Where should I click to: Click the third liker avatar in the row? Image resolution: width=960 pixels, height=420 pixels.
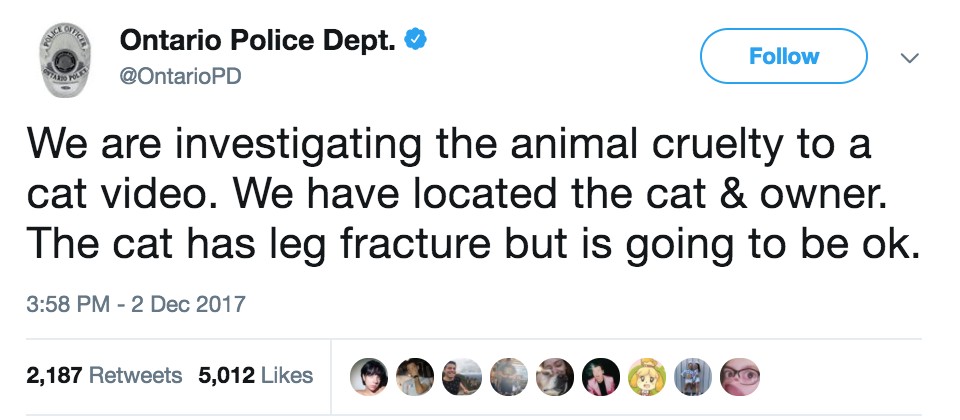461,376
